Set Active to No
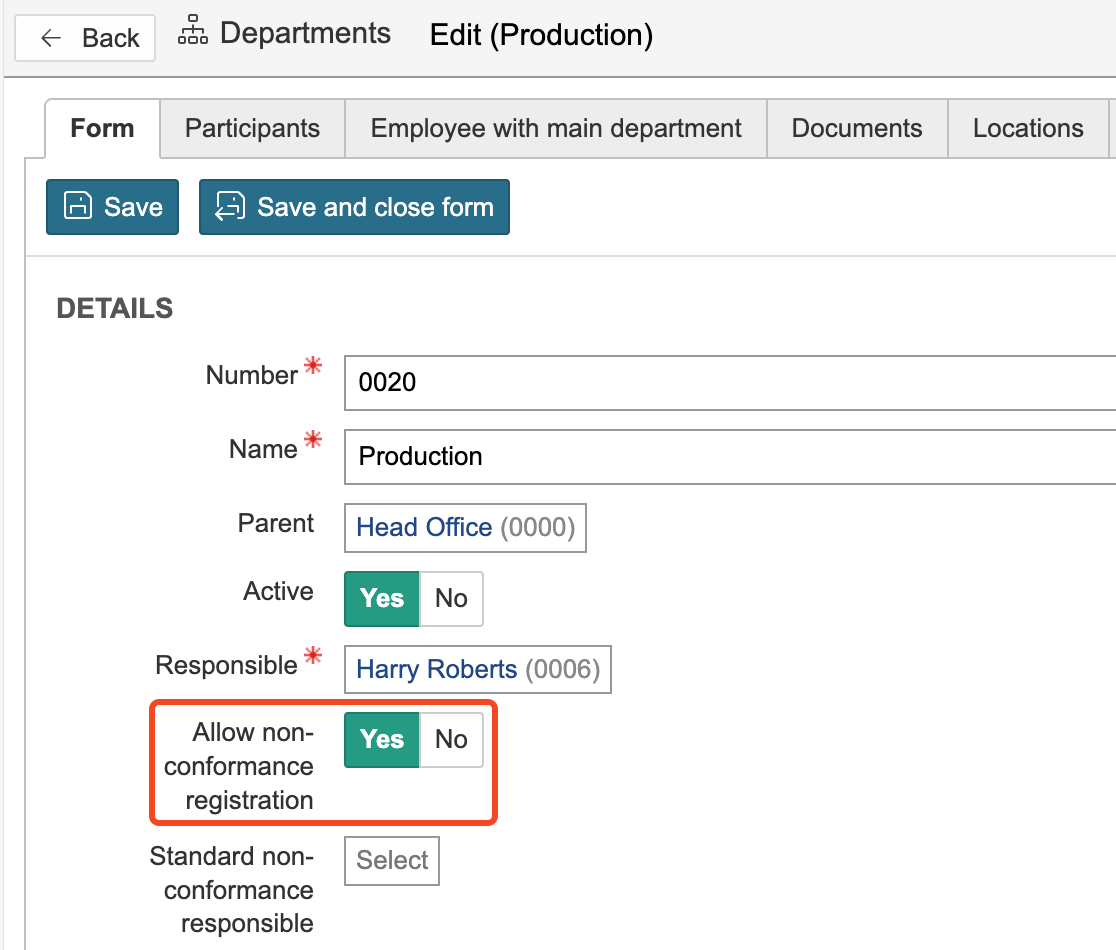Image resolution: width=1116 pixels, height=950 pixels. coord(451,598)
